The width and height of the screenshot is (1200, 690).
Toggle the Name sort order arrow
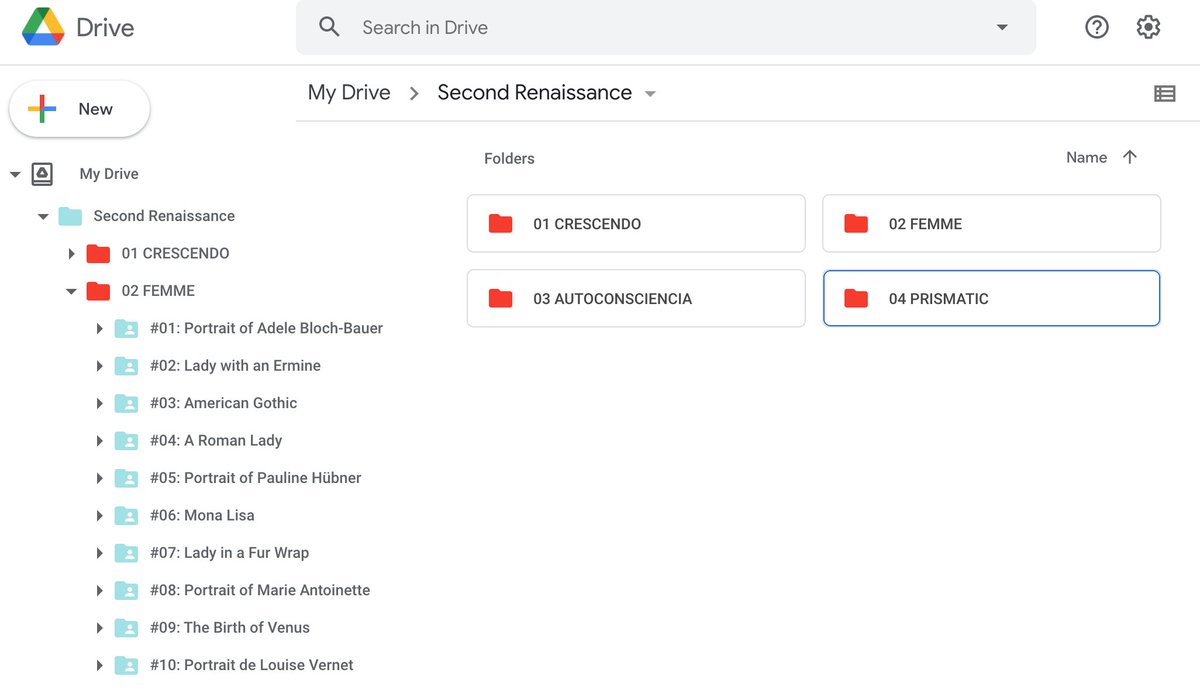pos(1130,157)
